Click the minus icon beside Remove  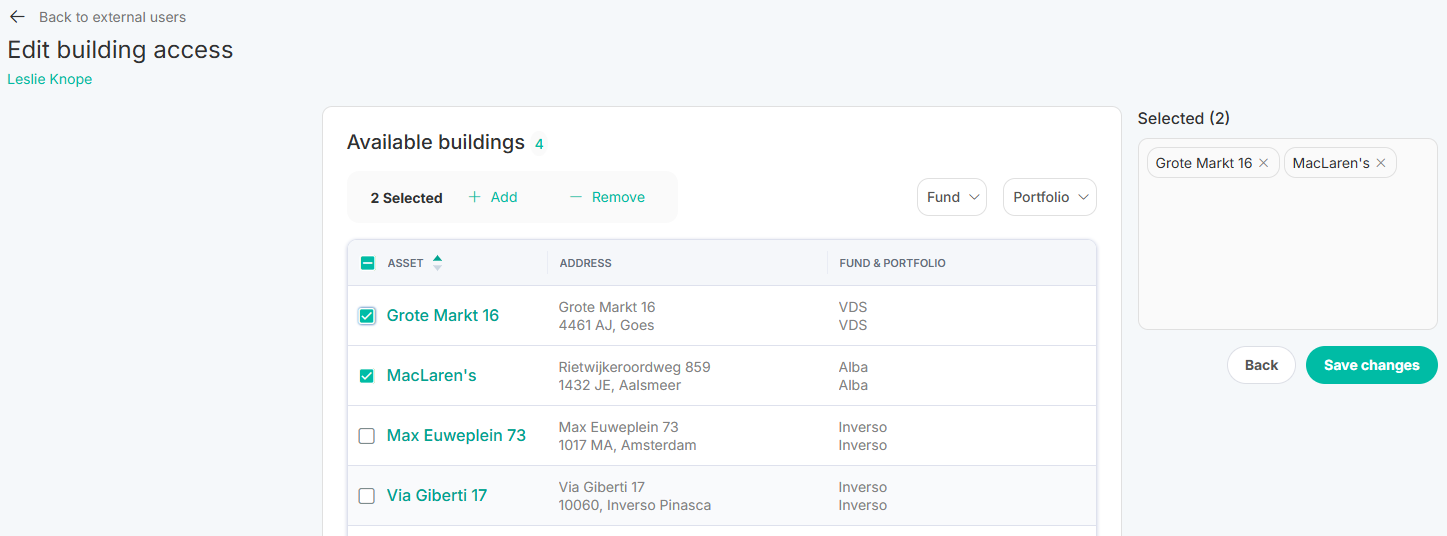point(576,197)
